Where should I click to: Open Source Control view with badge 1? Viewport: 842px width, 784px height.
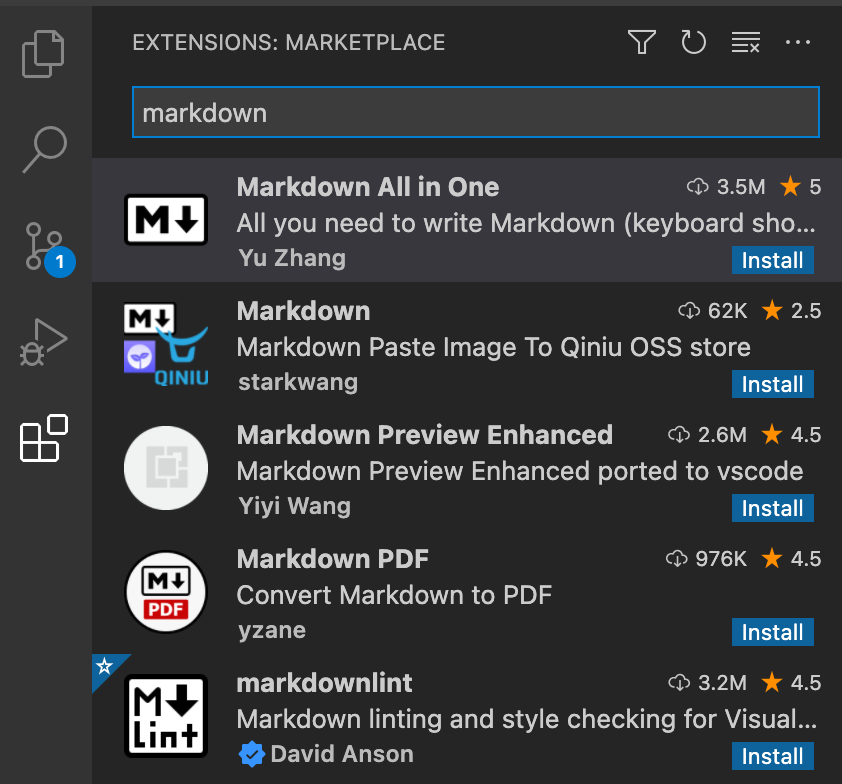pyautogui.click(x=49, y=249)
